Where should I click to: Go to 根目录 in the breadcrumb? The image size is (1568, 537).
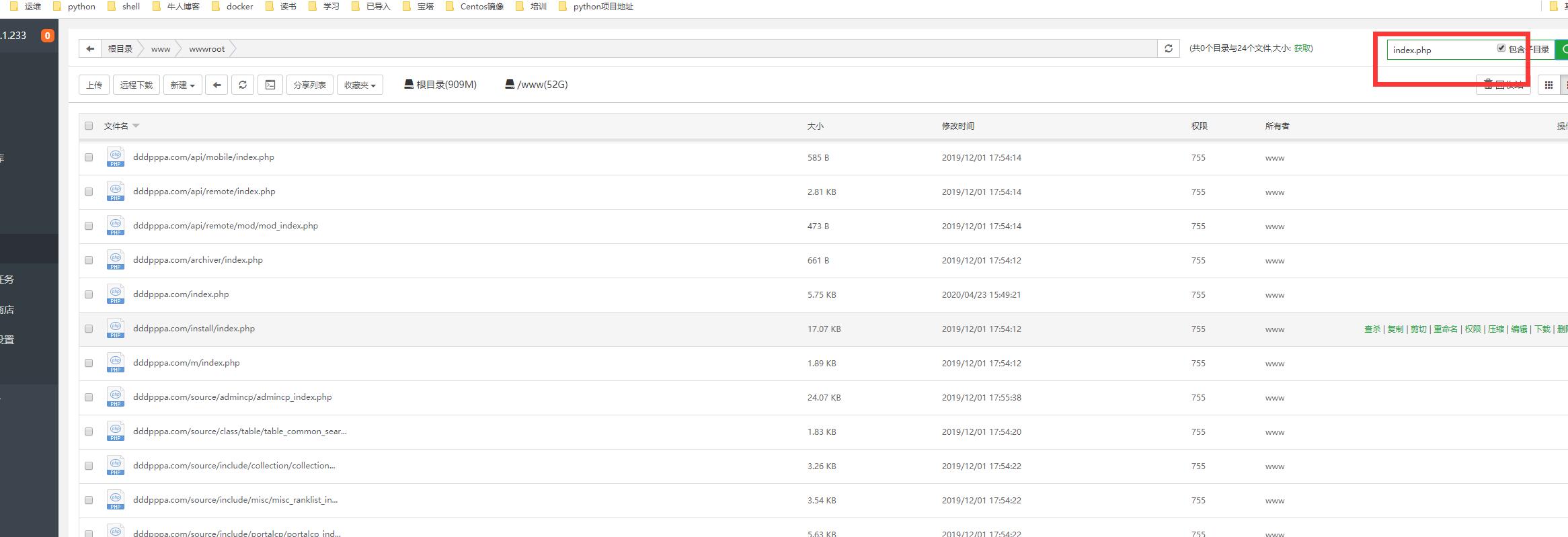point(120,49)
